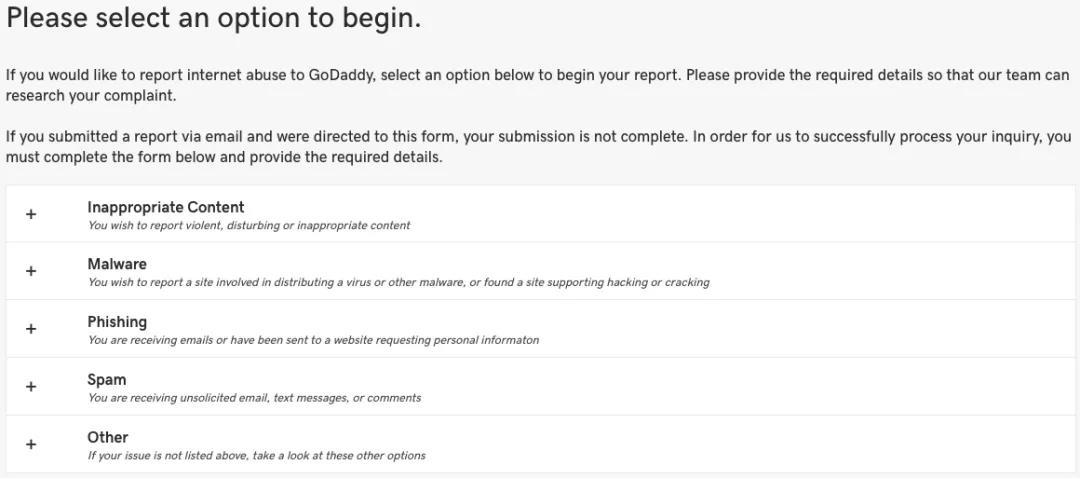Screen dimensions: 1080x478
Task: Select the Spam heading
Action: tap(107, 380)
